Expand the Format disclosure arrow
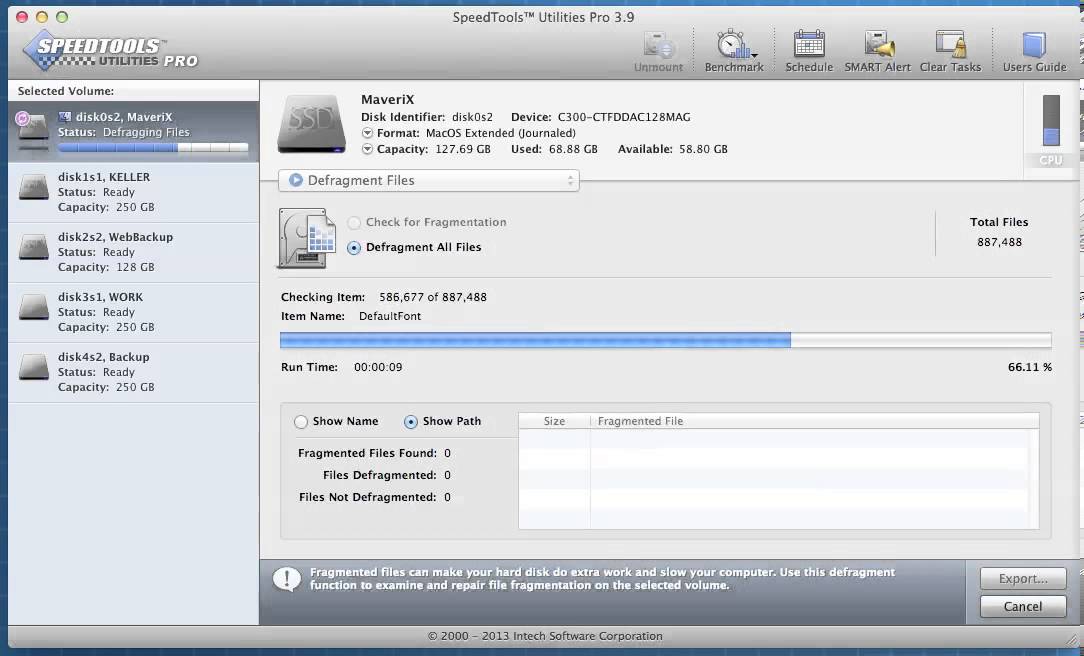The image size is (1084, 656). (367, 133)
